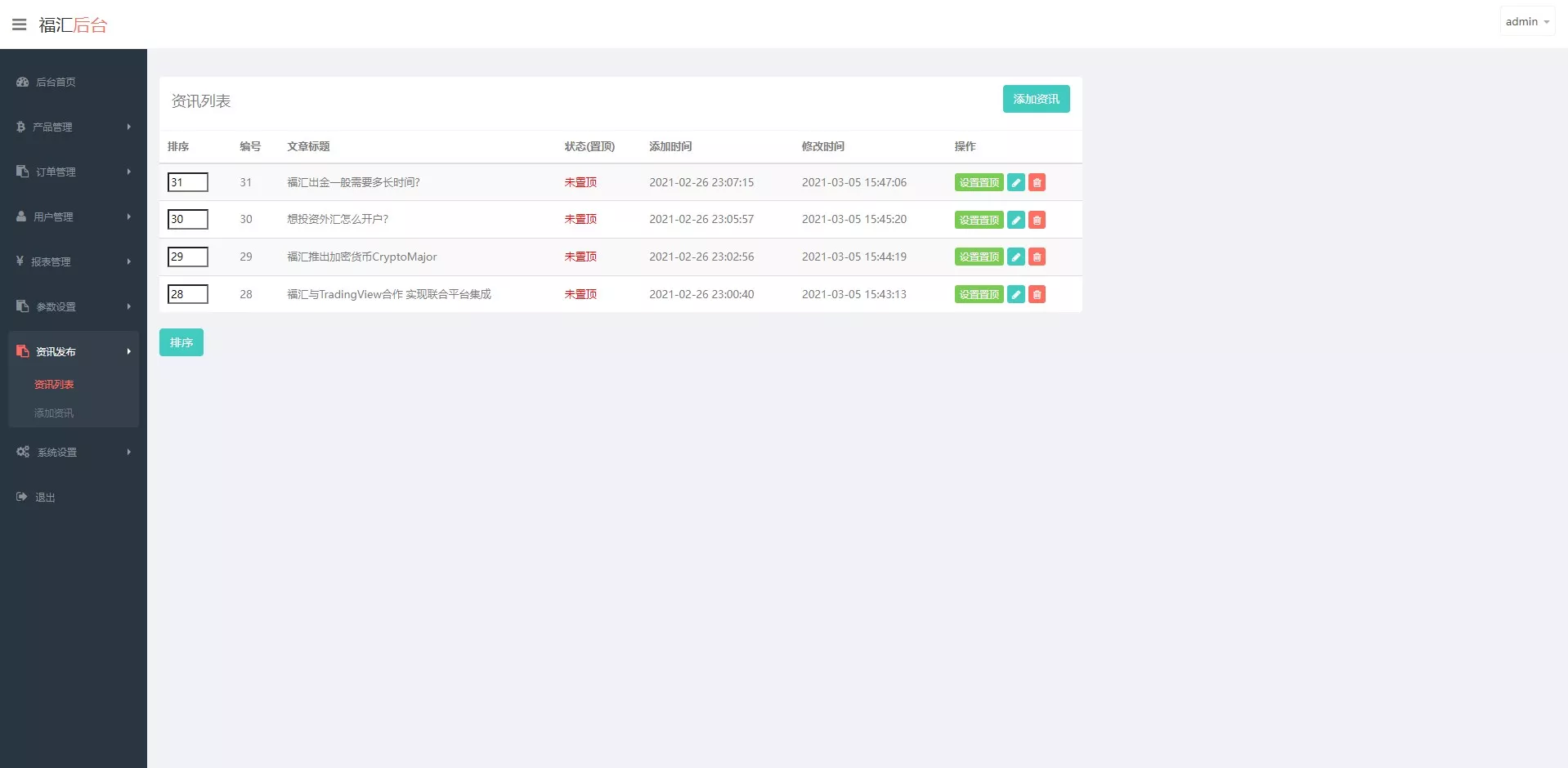Click the 报表管理 currency icon
The width and height of the screenshot is (1568, 768).
pos(20,261)
